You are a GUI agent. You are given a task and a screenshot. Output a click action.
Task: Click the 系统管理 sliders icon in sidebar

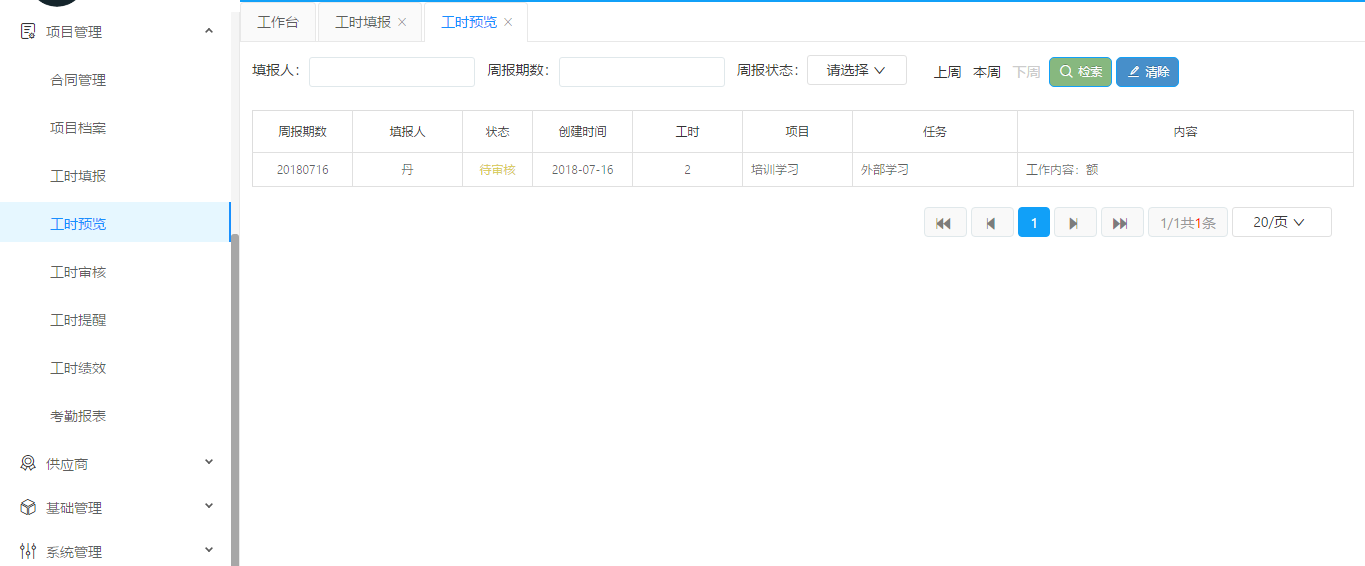[28, 552]
